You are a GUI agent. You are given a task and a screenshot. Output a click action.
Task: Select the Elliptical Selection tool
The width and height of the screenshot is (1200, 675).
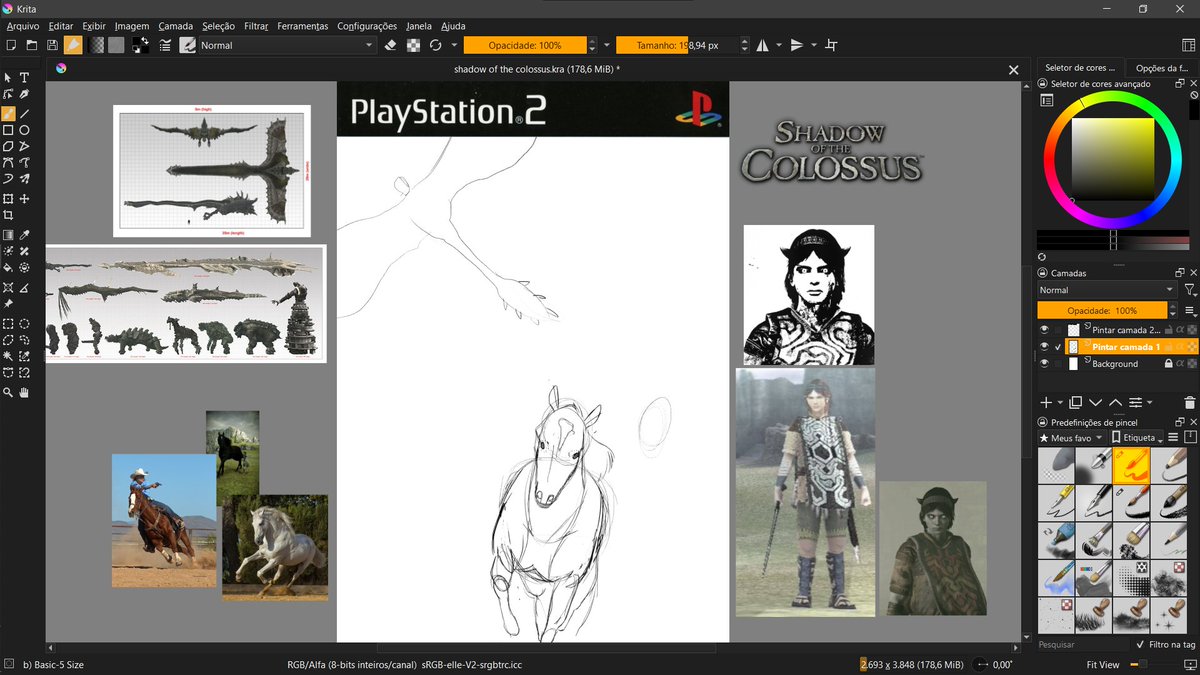point(25,324)
